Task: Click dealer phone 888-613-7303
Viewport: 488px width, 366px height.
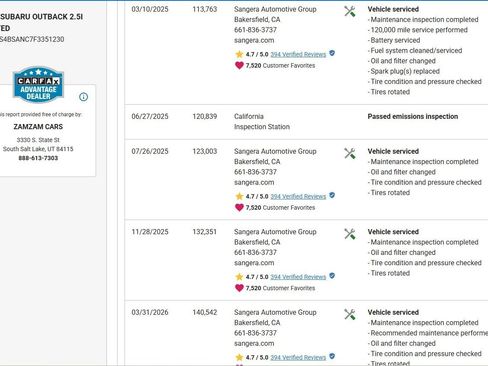Action: tap(38, 158)
